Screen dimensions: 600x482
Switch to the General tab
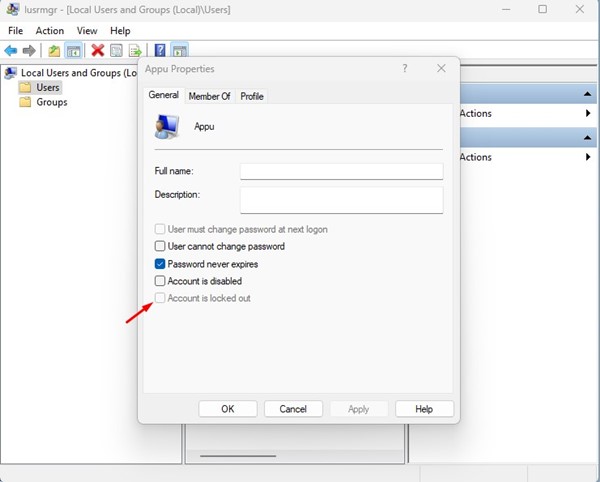164,95
